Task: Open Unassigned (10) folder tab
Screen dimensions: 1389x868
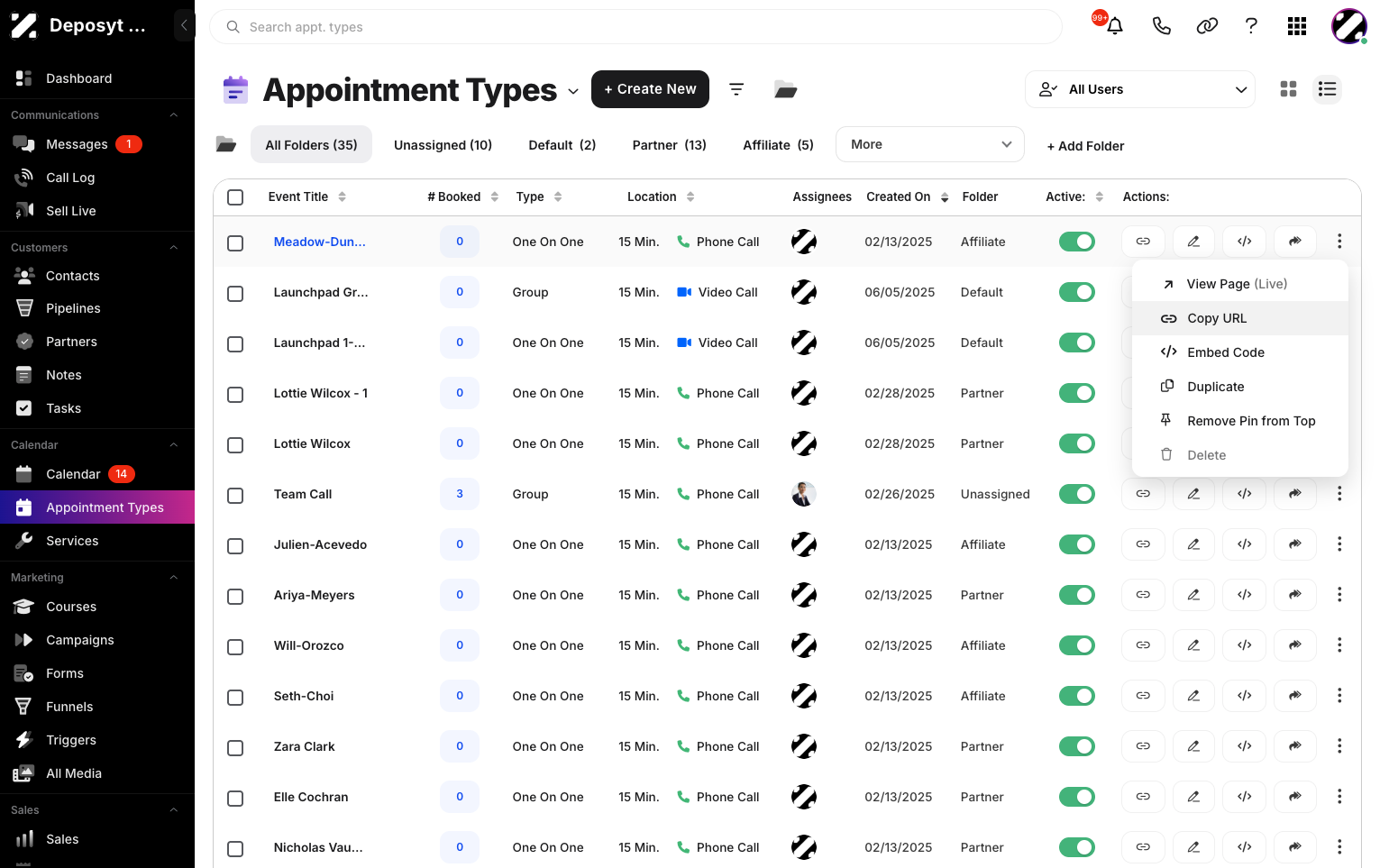Action: (x=443, y=145)
